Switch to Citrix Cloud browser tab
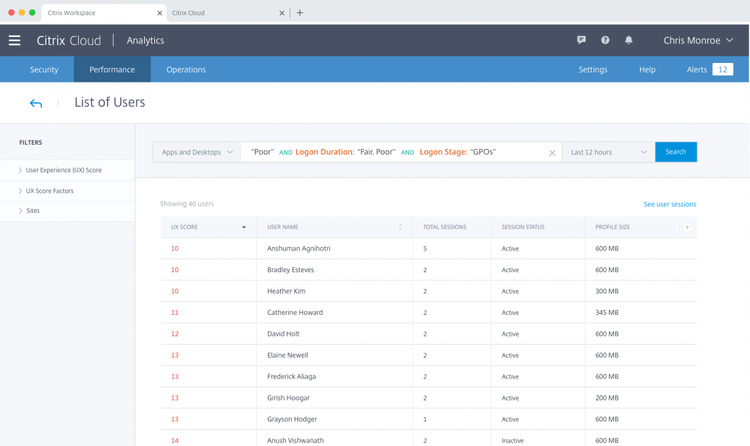Image resolution: width=750 pixels, height=446 pixels. coord(227,13)
